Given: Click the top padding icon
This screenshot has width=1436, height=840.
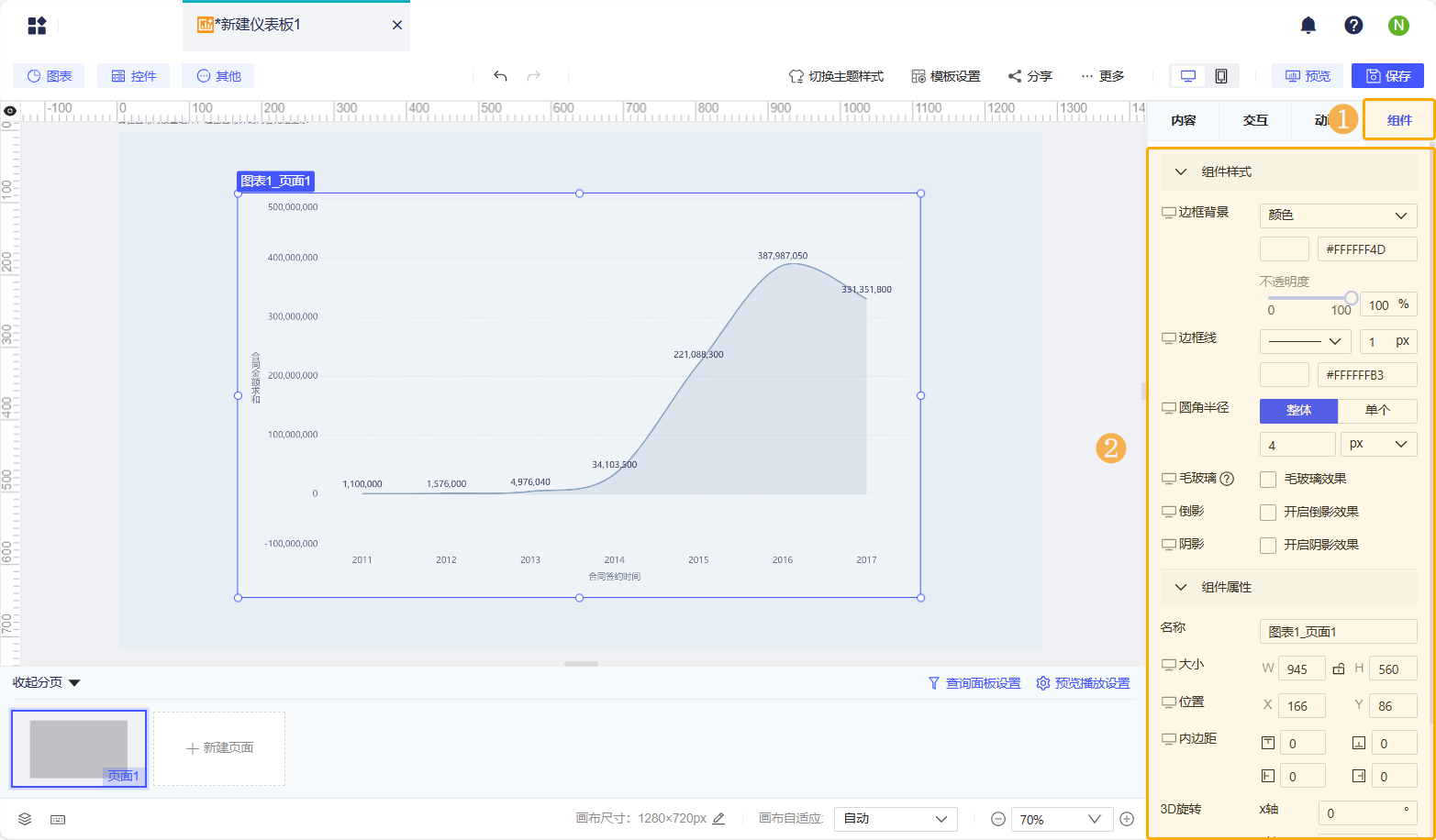Looking at the screenshot, I should [1268, 743].
